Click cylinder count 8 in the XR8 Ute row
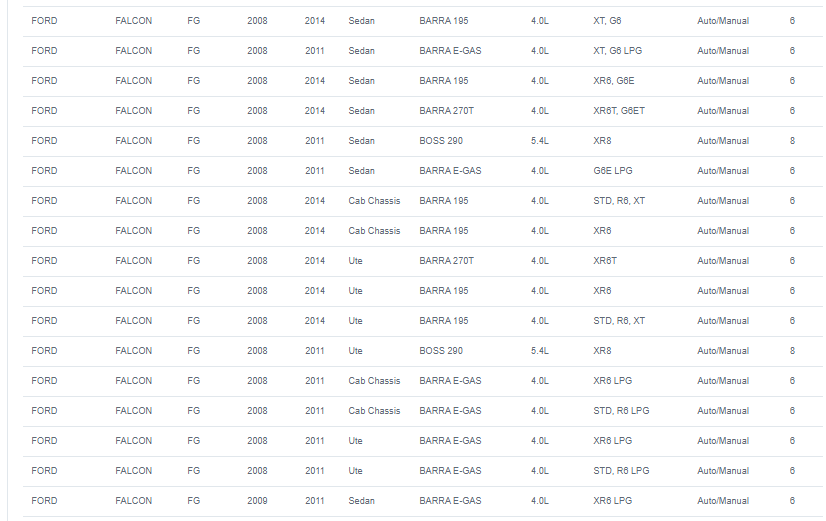826x521 pixels. pyautogui.click(x=792, y=351)
